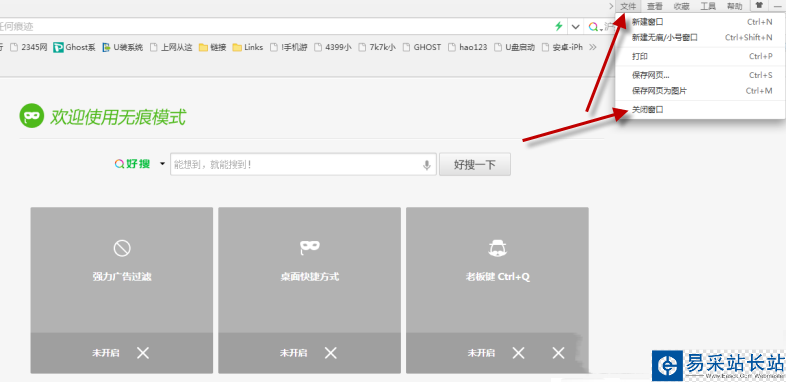Toggle the 未开启 switch for 桌面快捷方式

[308, 353]
